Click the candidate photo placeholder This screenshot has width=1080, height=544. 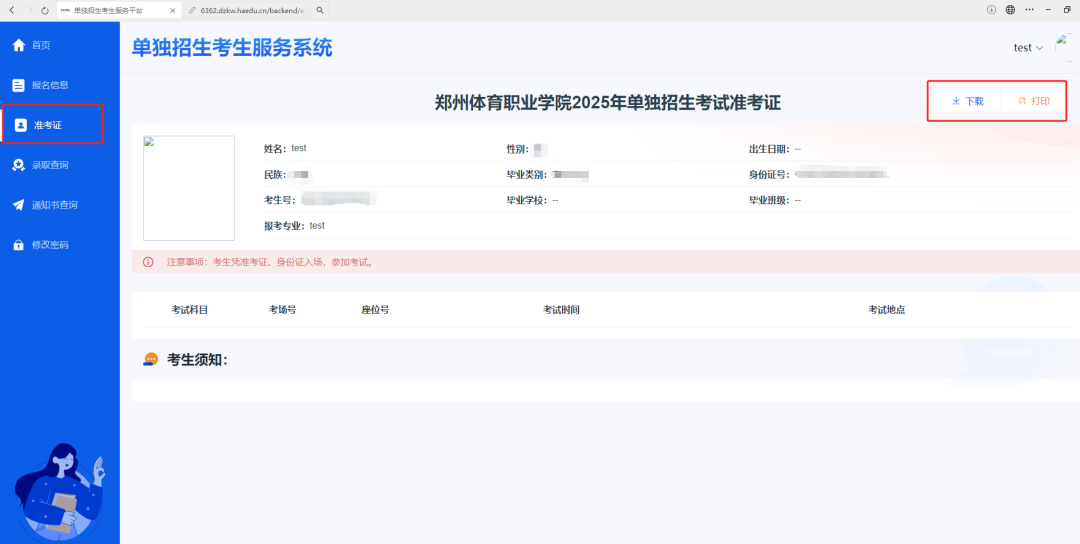188,188
